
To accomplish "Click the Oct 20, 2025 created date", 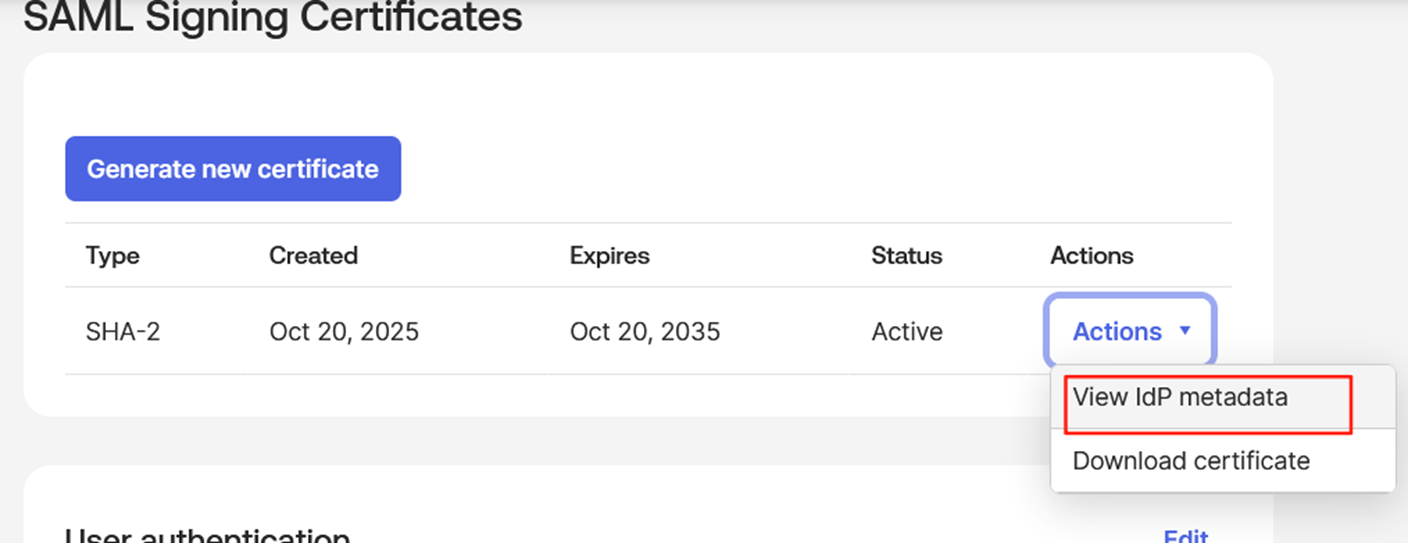I will pyautogui.click(x=344, y=332).
